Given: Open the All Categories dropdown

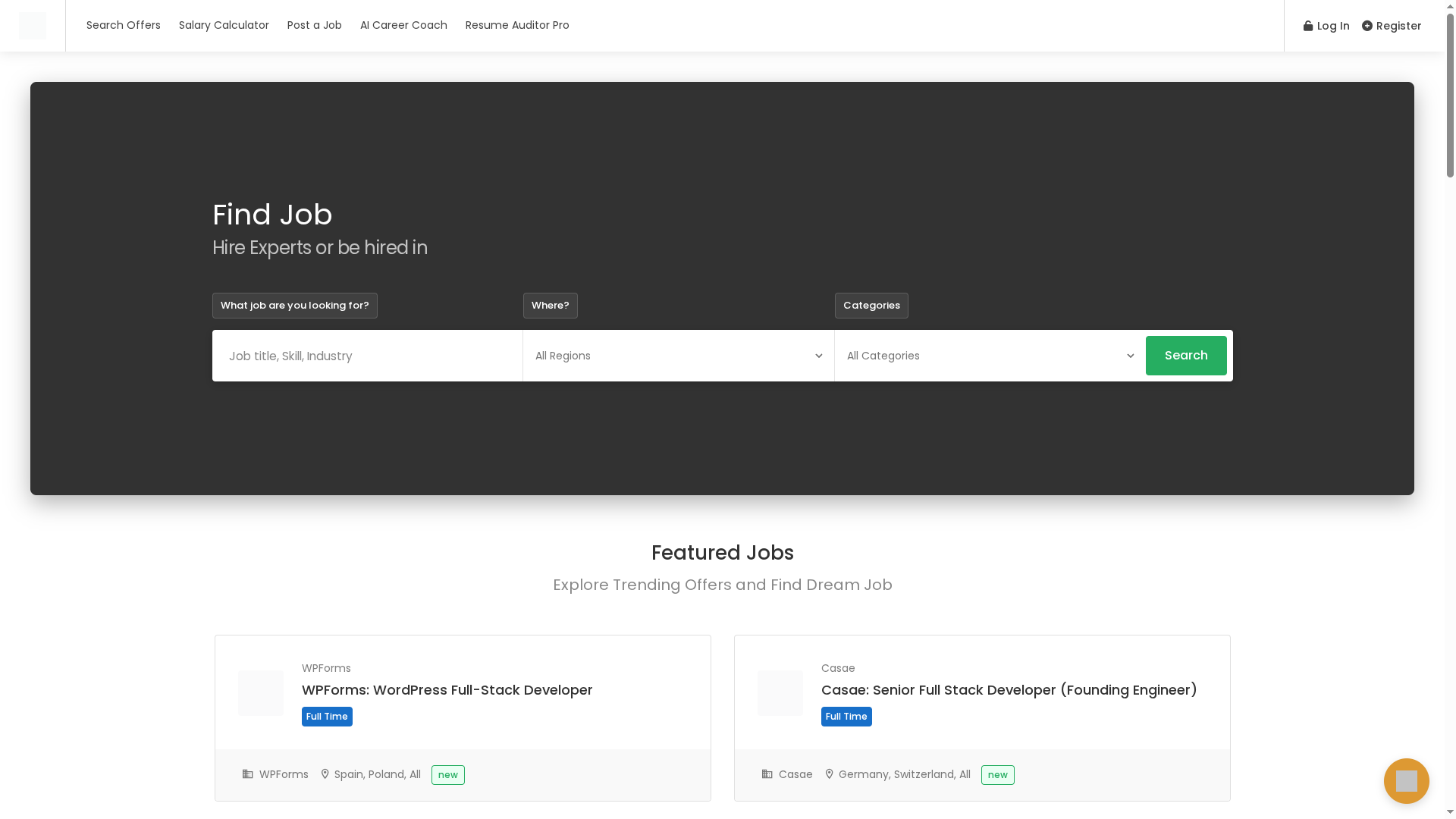Looking at the screenshot, I should coord(989,356).
